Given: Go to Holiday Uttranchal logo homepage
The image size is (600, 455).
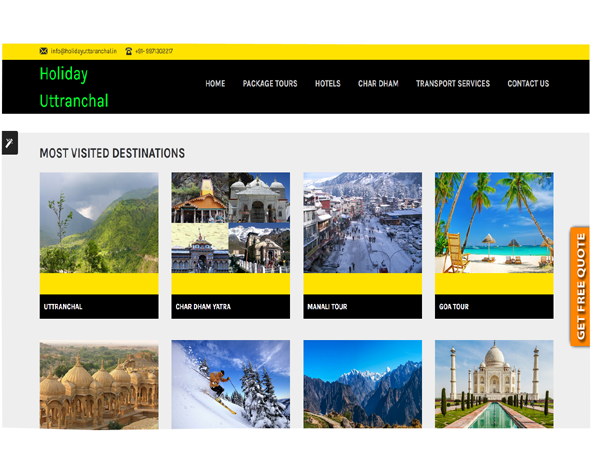Looking at the screenshot, I should 73,87.
